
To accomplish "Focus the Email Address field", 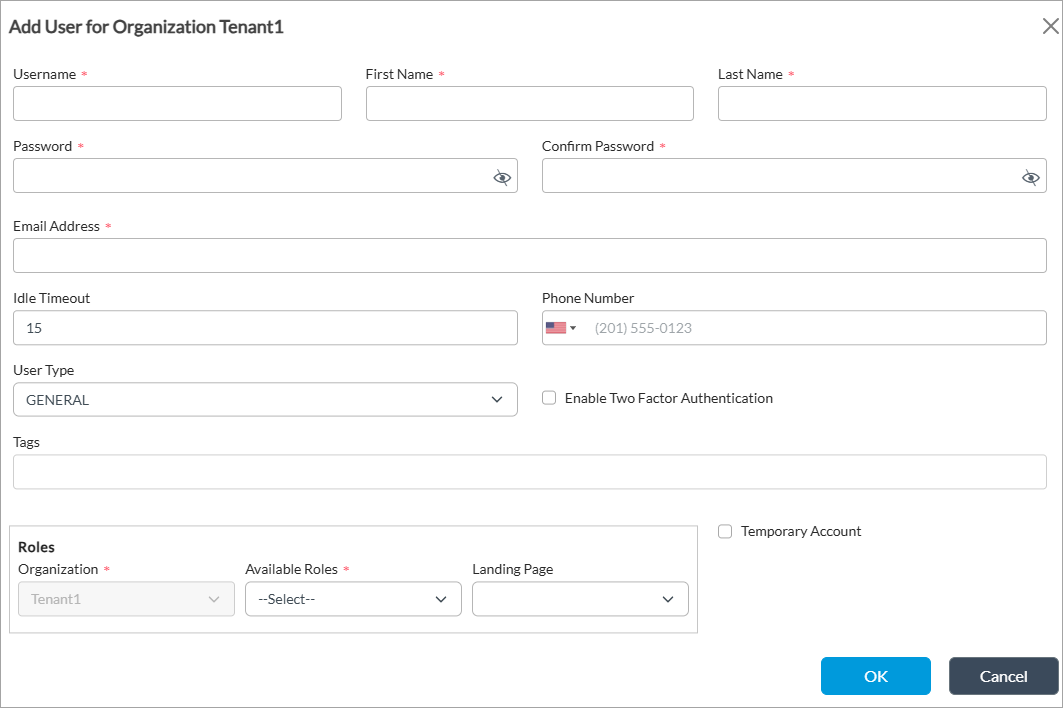I will tap(529, 256).
